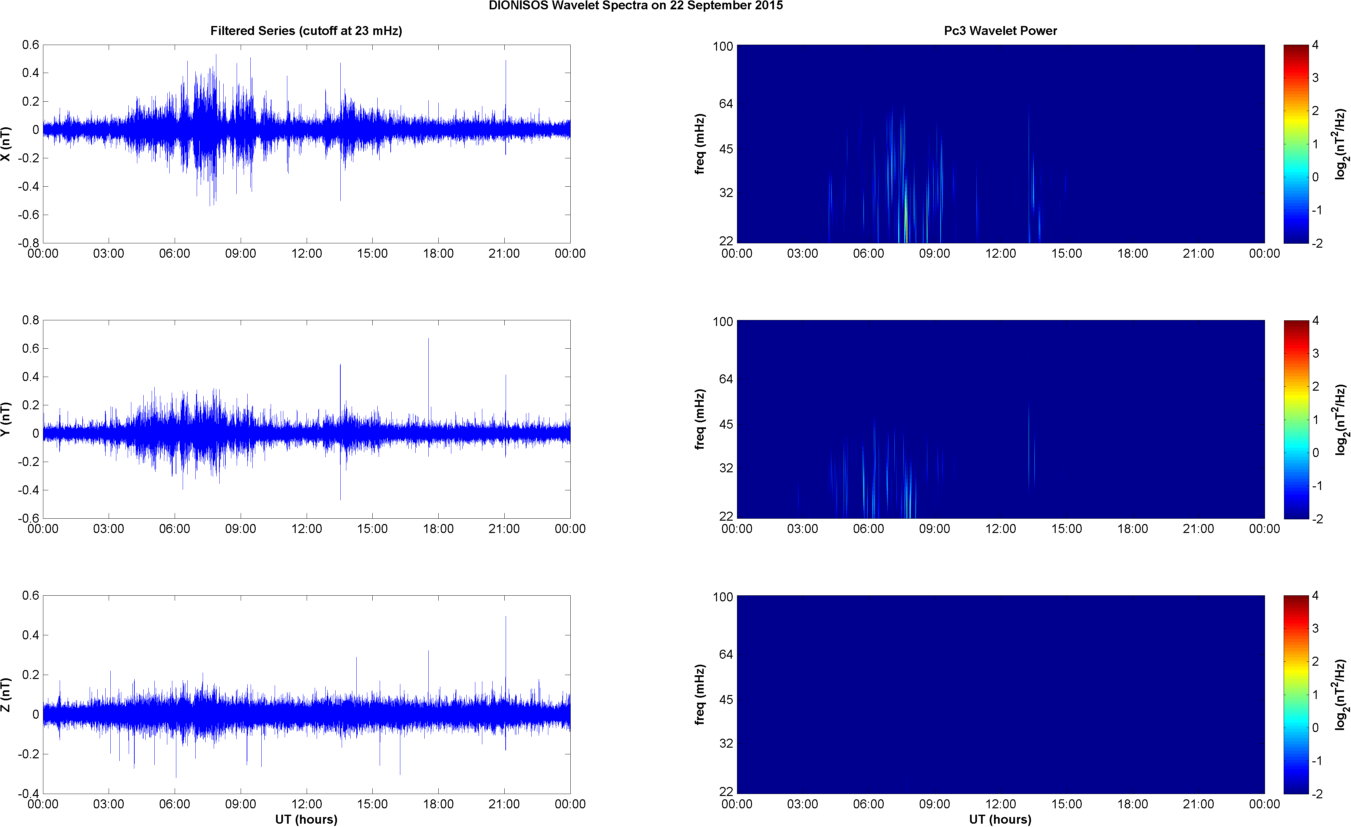The width and height of the screenshot is (1351, 827).
Task: Click the 100 mHz tick on the bottom spectrogram
Action: pyautogui.click(x=722, y=596)
